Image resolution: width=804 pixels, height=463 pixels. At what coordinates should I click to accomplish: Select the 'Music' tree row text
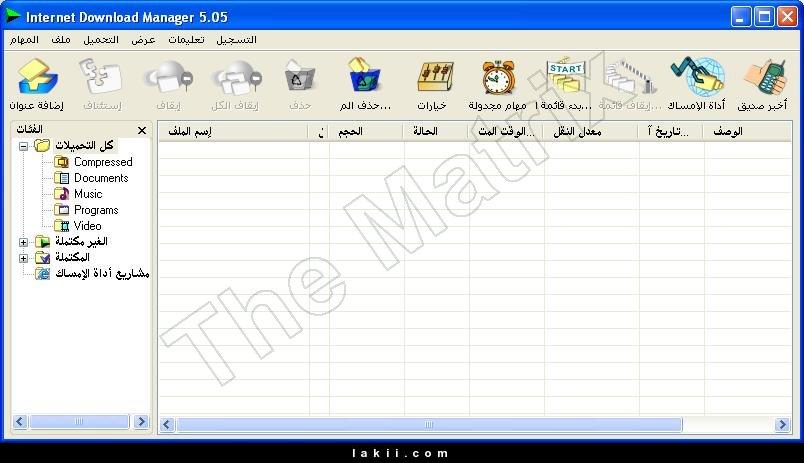88,194
